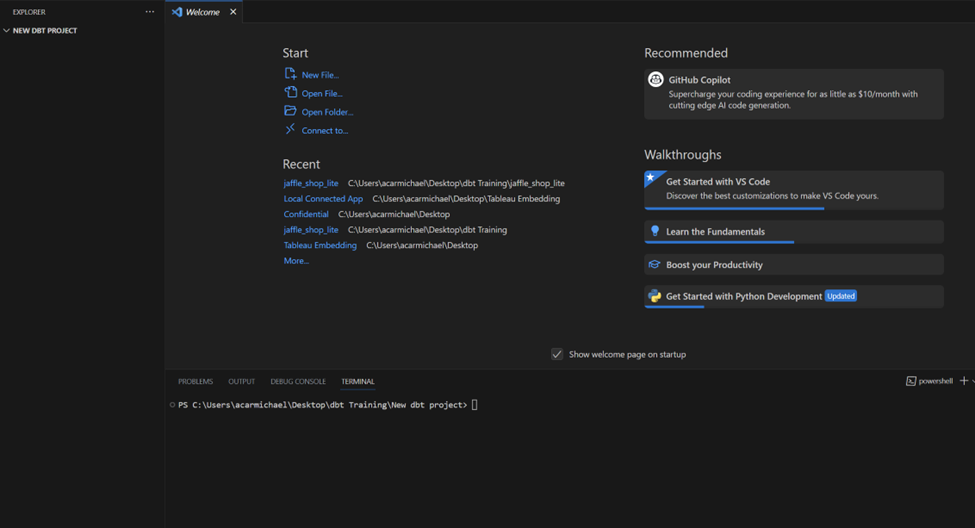Screen dimensions: 975x528
Task: Click the Open File icon
Action: (290, 92)
